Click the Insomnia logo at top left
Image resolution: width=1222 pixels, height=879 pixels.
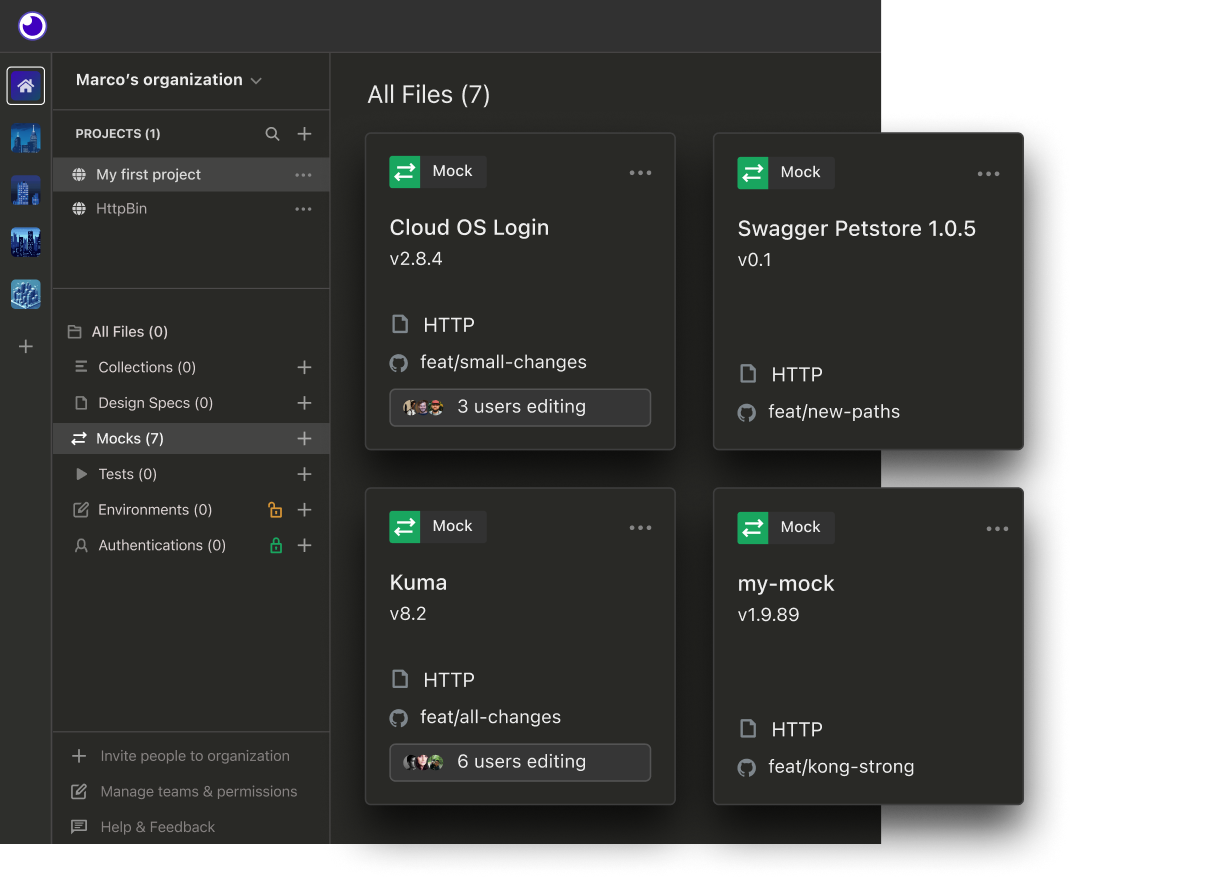31,26
